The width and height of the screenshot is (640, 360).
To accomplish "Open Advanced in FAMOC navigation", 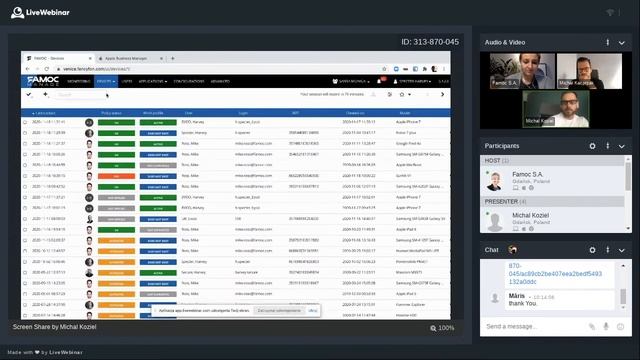I will [220, 81].
